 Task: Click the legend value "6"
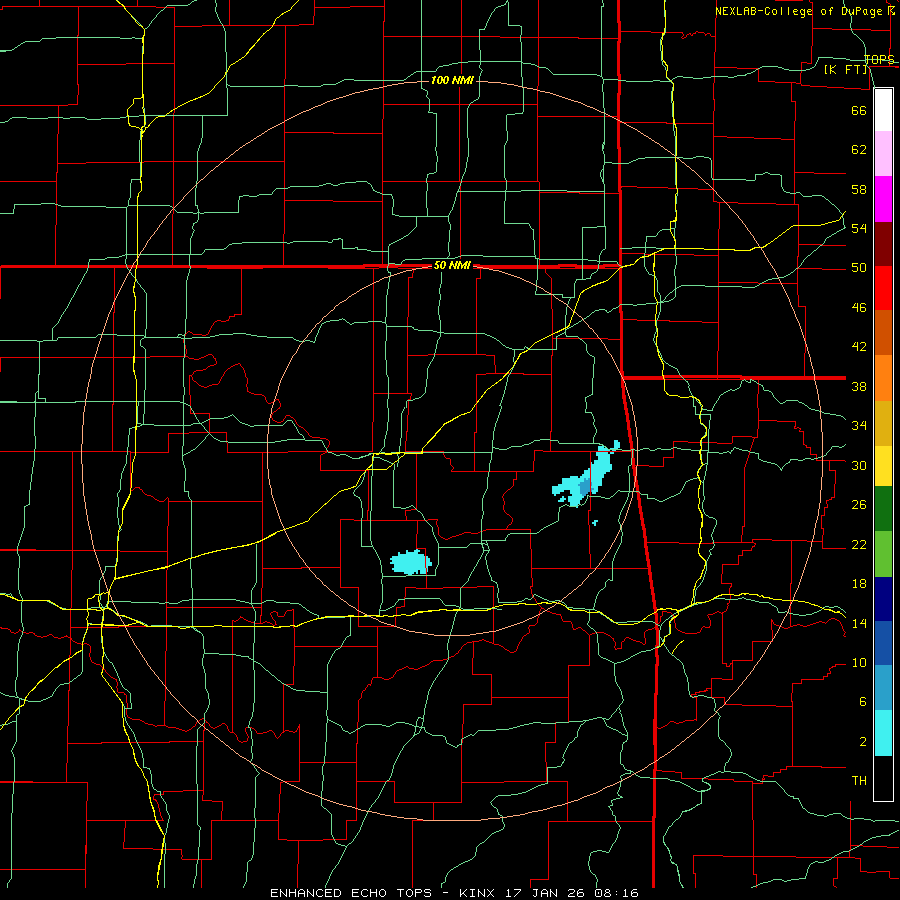click(x=862, y=701)
